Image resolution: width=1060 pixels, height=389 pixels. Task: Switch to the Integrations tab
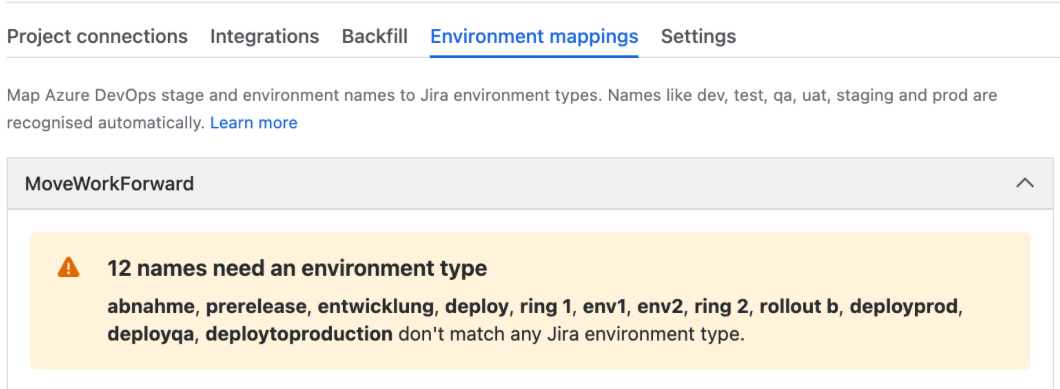pyautogui.click(x=264, y=36)
